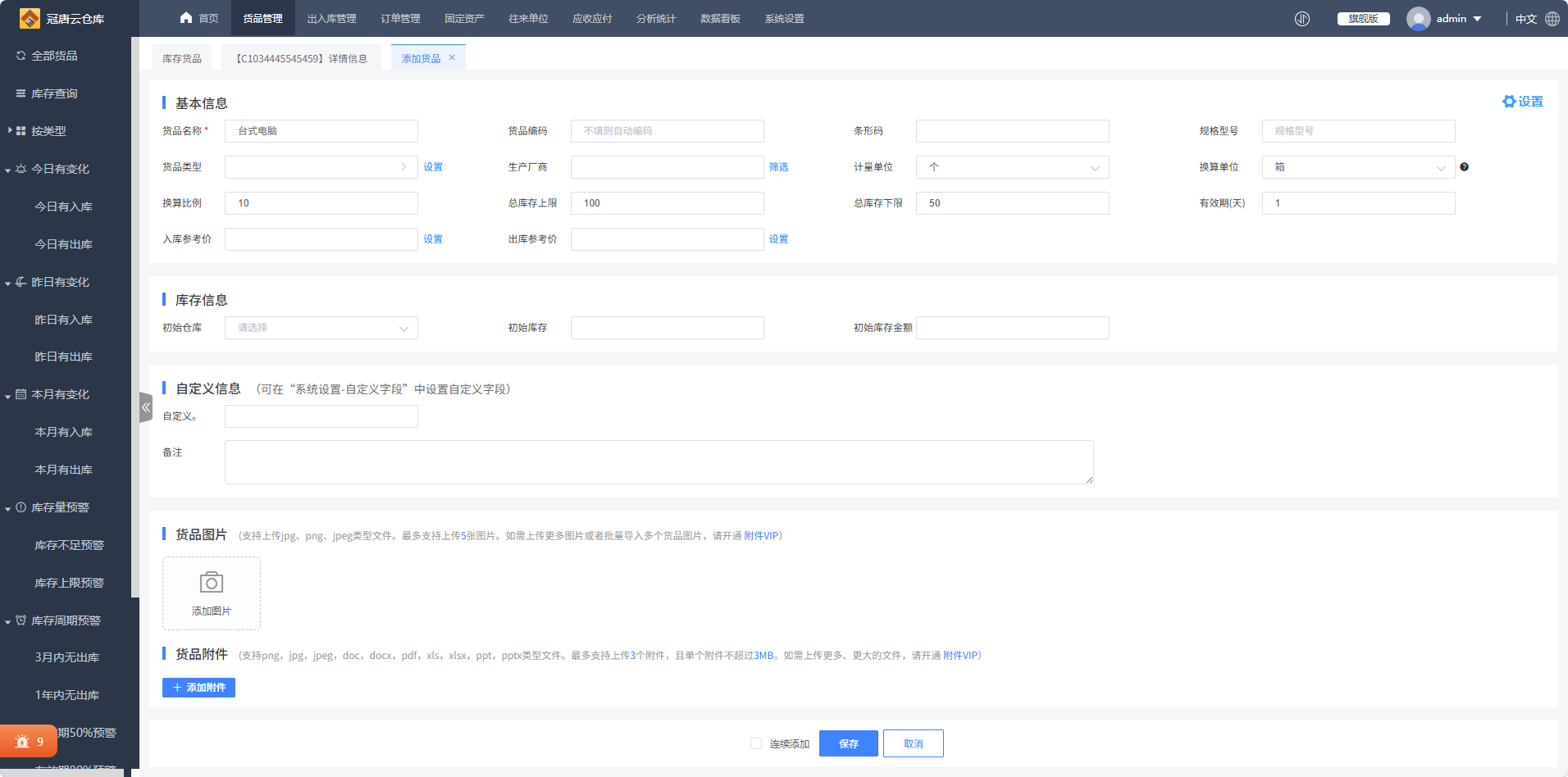
Task: Open the 数据看板 top menu
Action: pyautogui.click(x=721, y=19)
